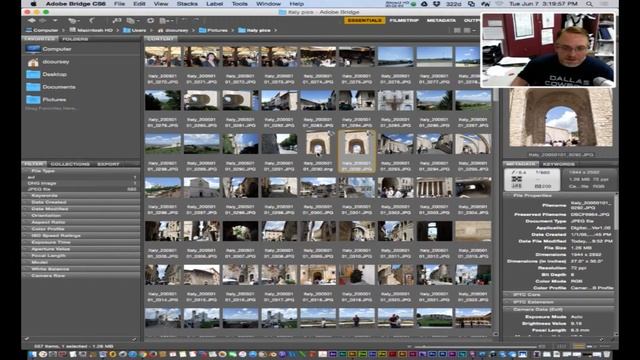Open the Collections panel tab
This screenshot has width=640, height=360.
point(70,164)
